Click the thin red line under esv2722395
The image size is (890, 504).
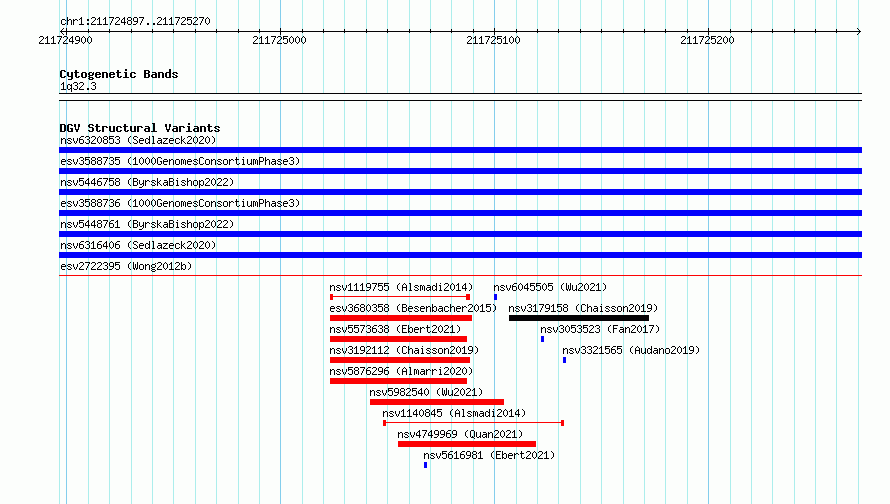coord(460,276)
